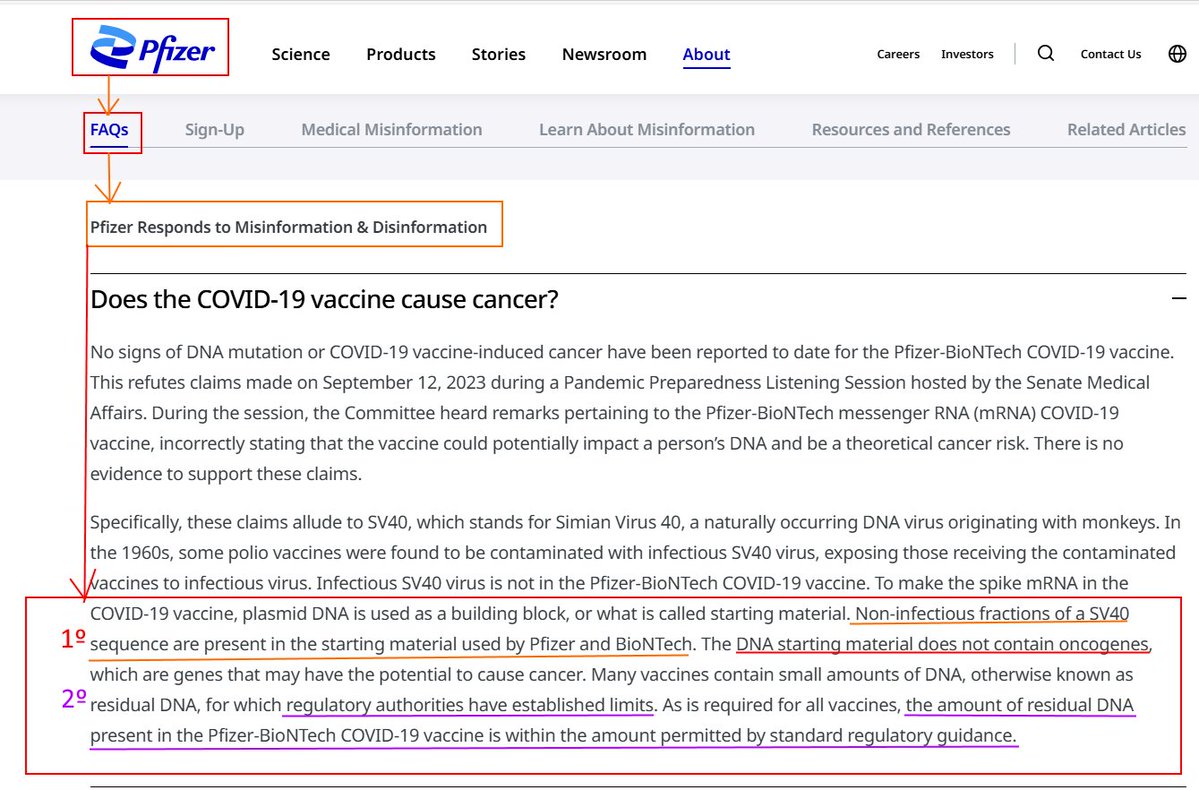Open the Products menu
Image resolution: width=1199 pixels, height=790 pixels.
click(x=400, y=54)
